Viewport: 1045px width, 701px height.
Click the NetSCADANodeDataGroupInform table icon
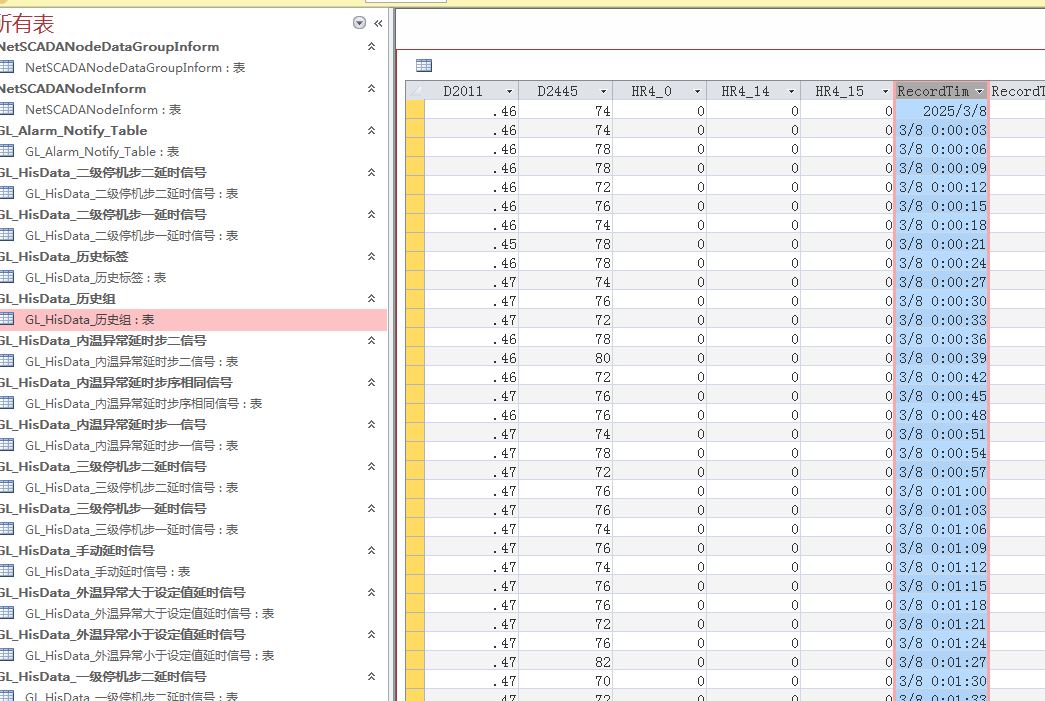(x=7, y=67)
